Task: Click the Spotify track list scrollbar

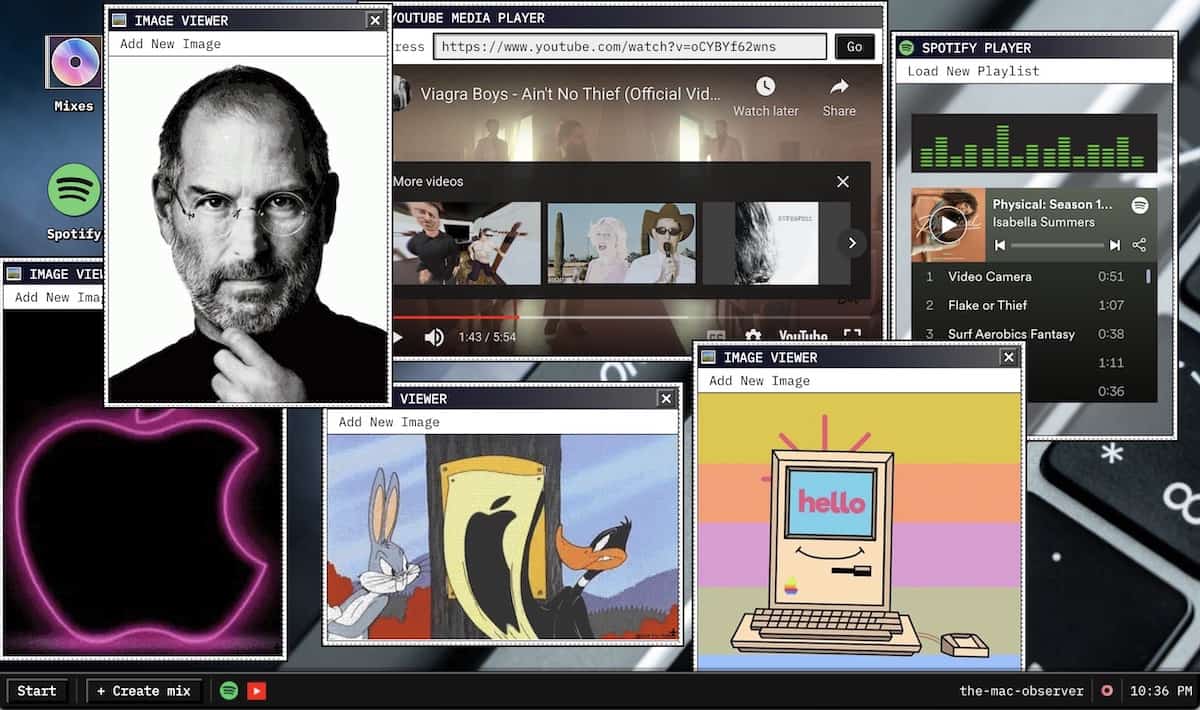Action: point(1148,276)
